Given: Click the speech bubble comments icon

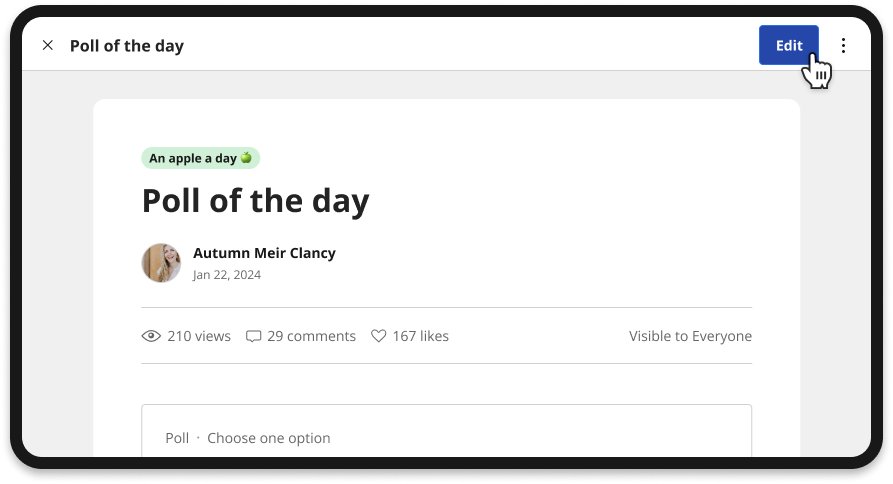Looking at the screenshot, I should pos(253,337).
